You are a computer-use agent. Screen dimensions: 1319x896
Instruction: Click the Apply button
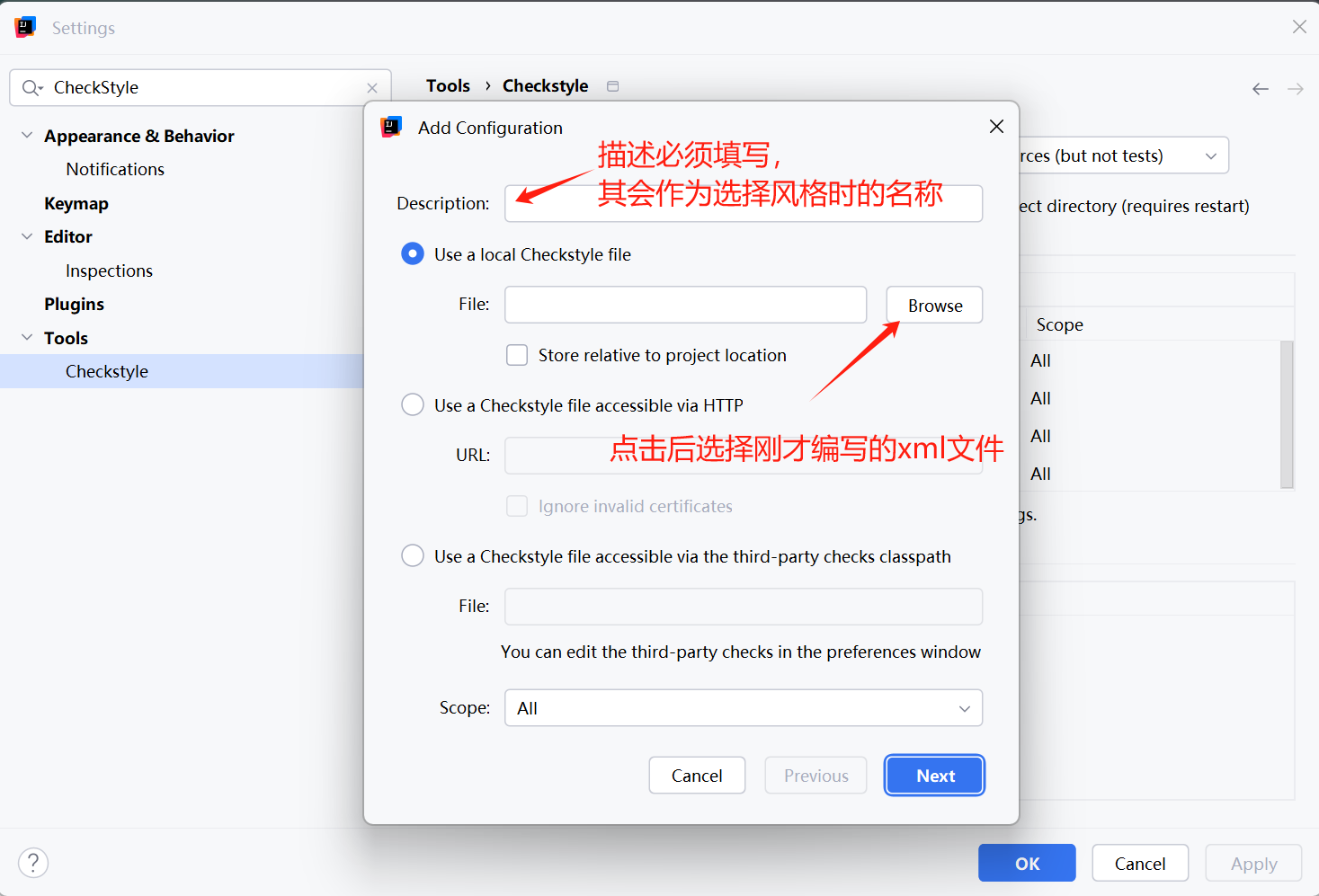pyautogui.click(x=1253, y=863)
